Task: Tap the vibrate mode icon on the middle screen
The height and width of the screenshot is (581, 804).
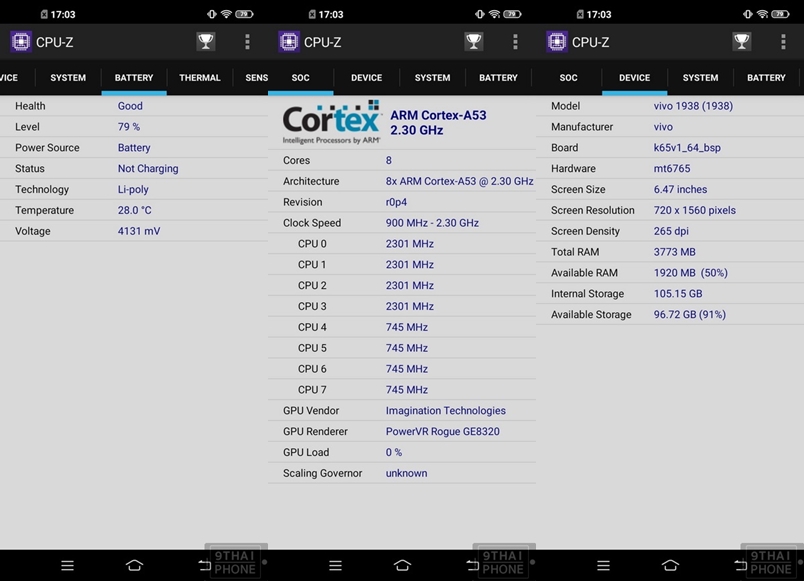Action: (x=480, y=14)
